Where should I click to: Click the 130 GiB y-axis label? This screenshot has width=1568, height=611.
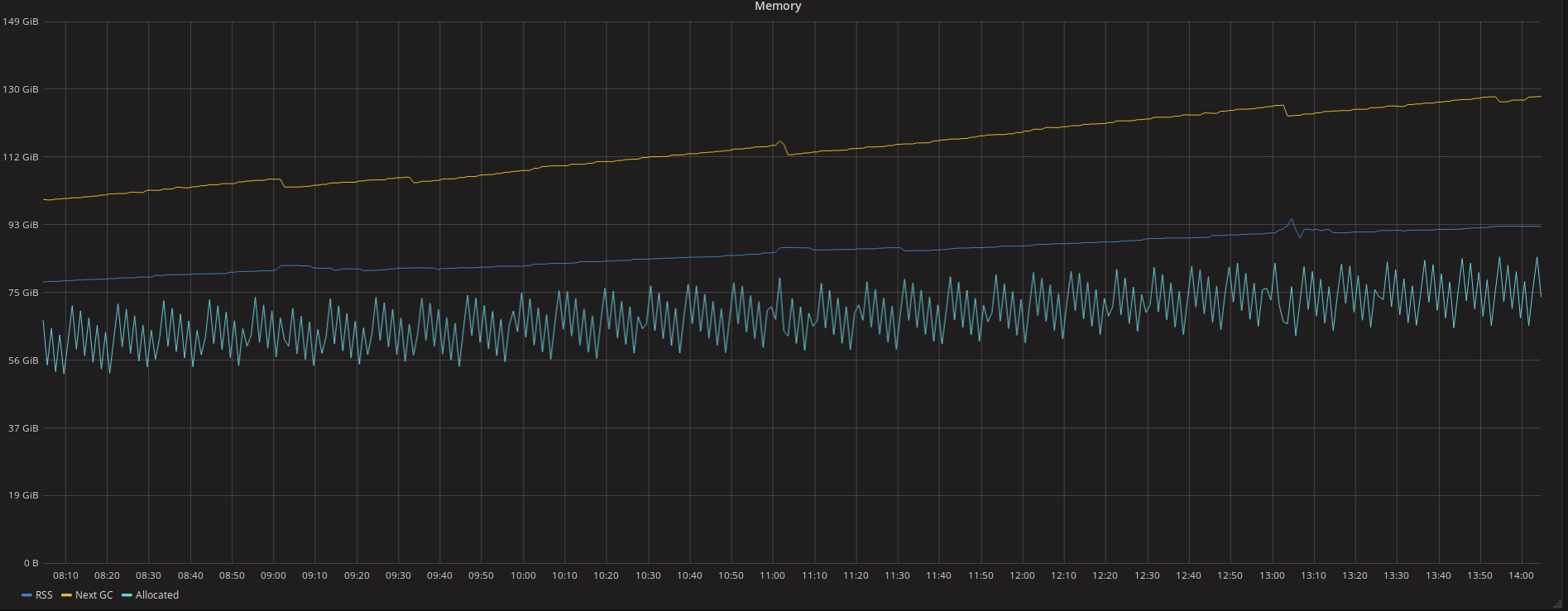click(21, 89)
